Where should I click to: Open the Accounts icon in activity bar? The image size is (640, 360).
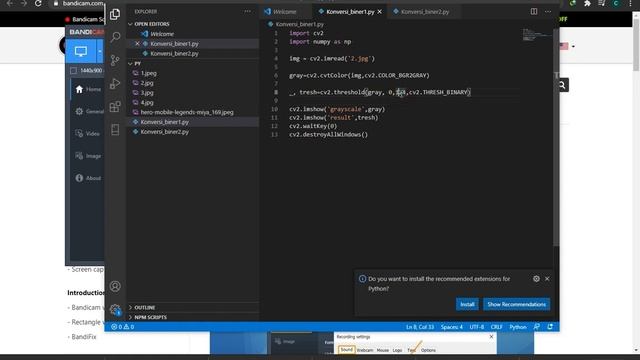click(x=115, y=286)
